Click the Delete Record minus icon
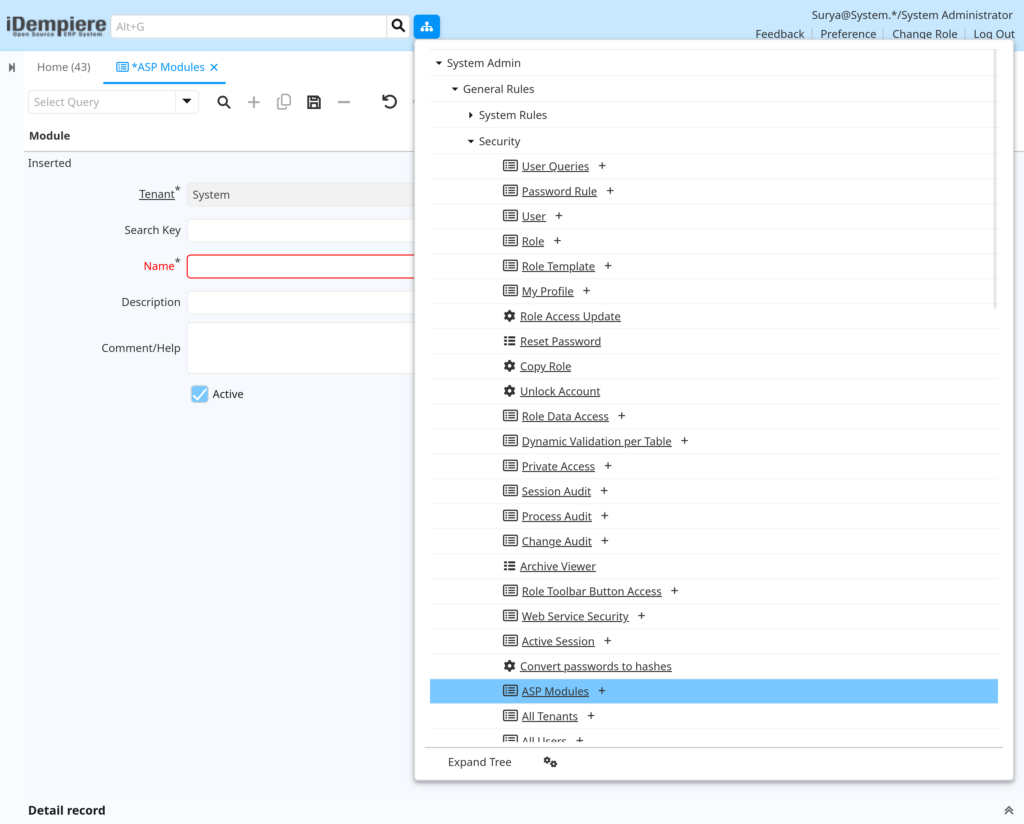 [344, 102]
